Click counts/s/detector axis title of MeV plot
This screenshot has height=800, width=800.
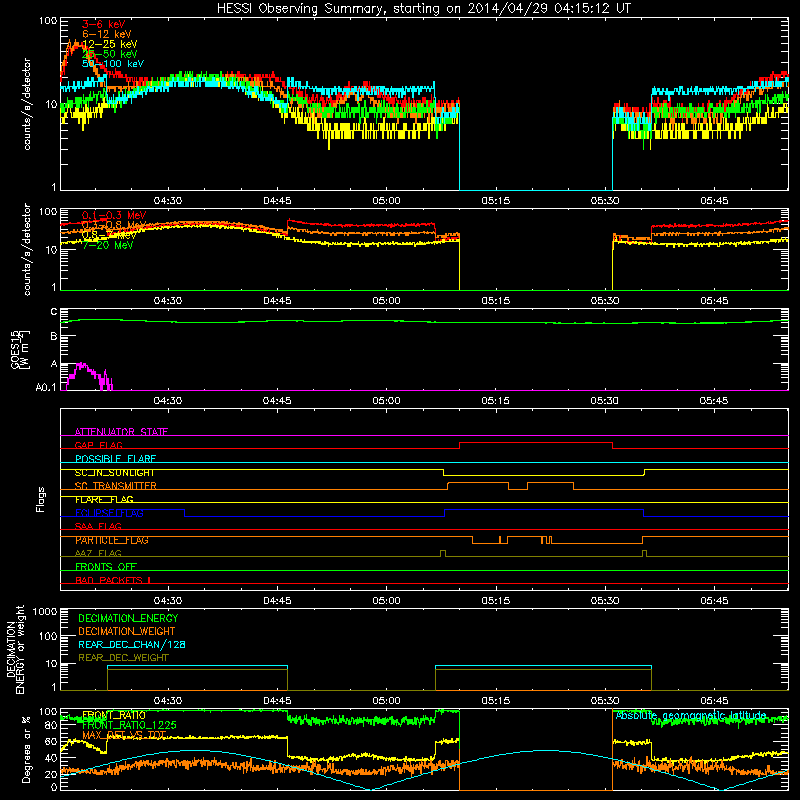[27, 249]
